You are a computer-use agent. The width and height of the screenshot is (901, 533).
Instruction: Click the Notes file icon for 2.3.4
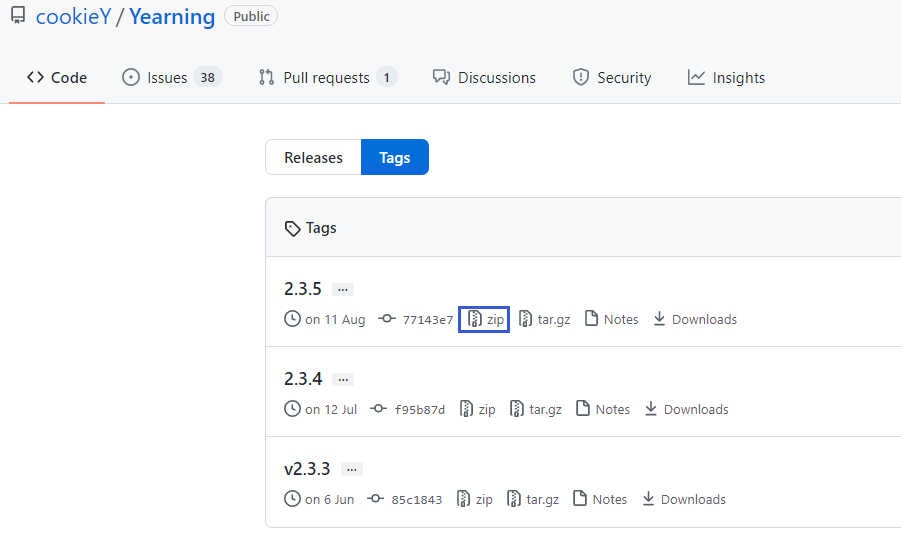[x=583, y=408]
